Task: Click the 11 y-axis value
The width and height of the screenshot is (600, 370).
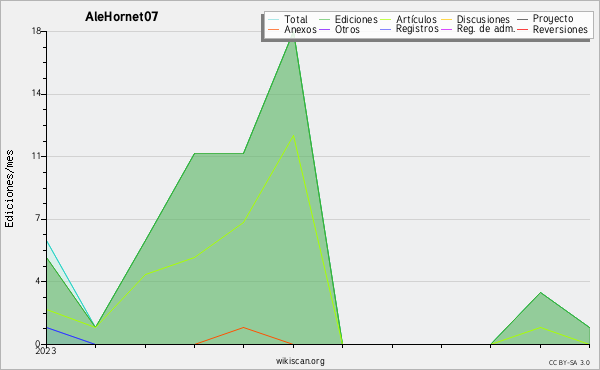Action: point(36,156)
